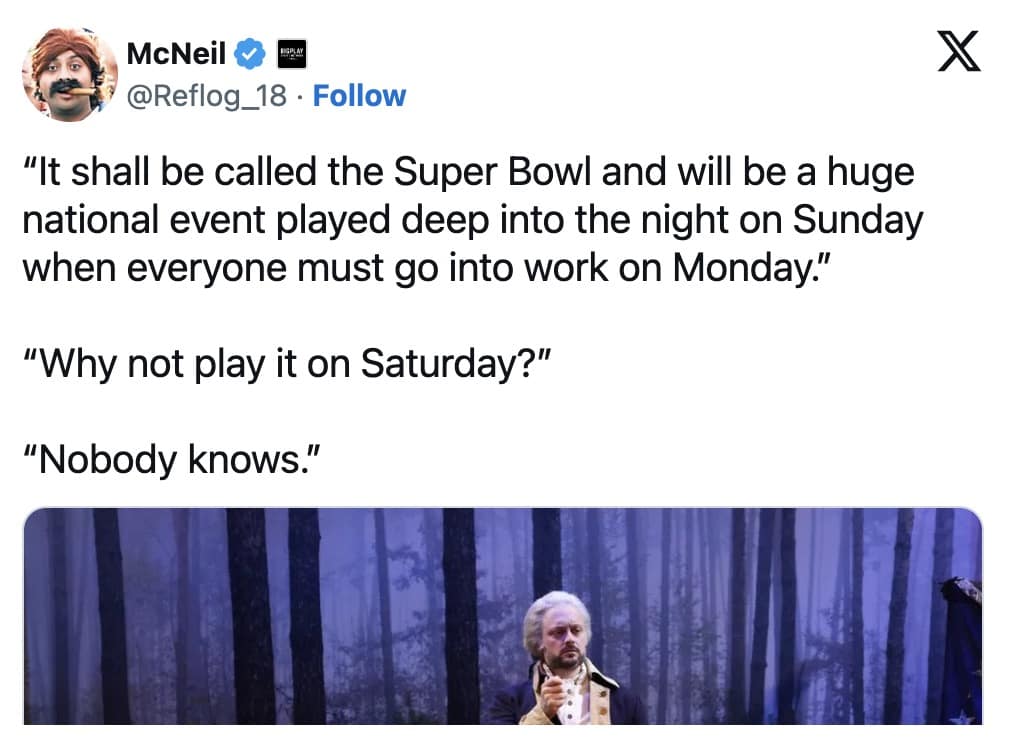Open McNeil's profile avatar picture

pos(68,73)
